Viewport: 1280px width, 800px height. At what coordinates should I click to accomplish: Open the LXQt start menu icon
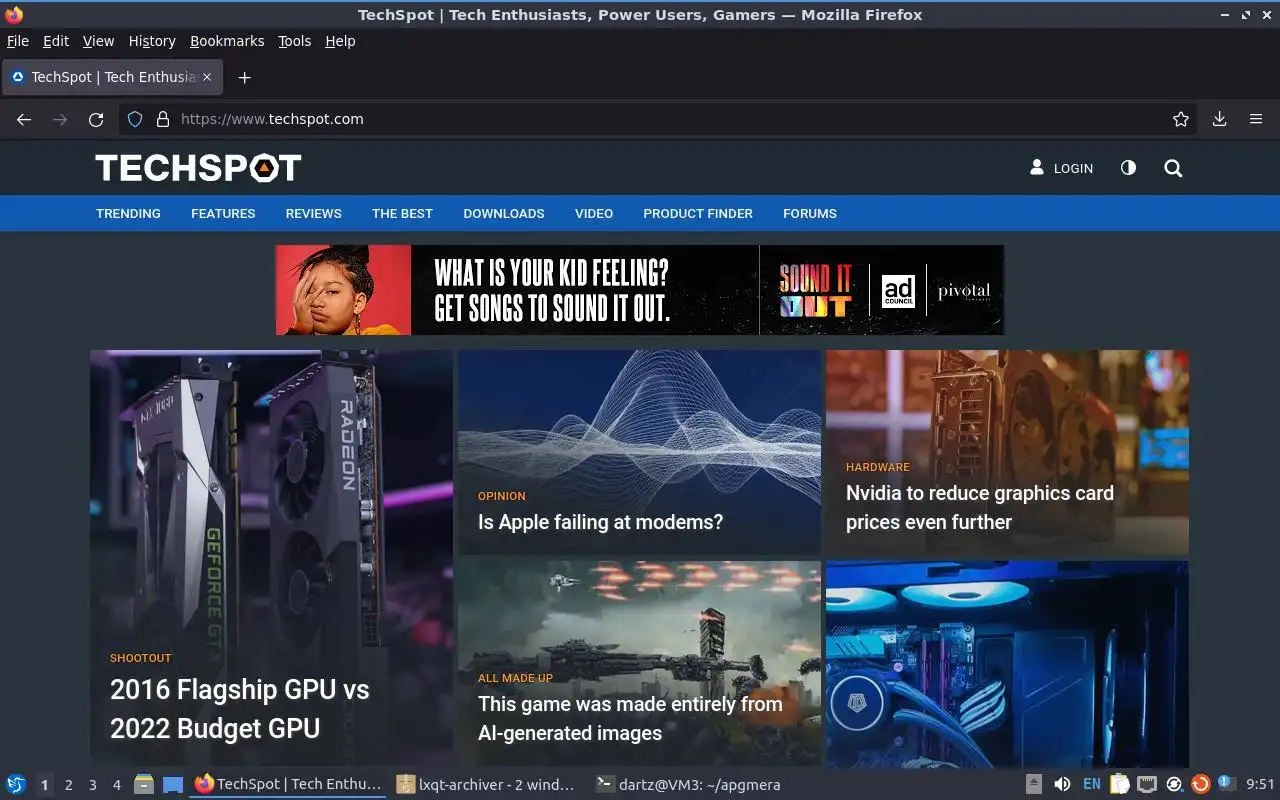tap(16, 785)
